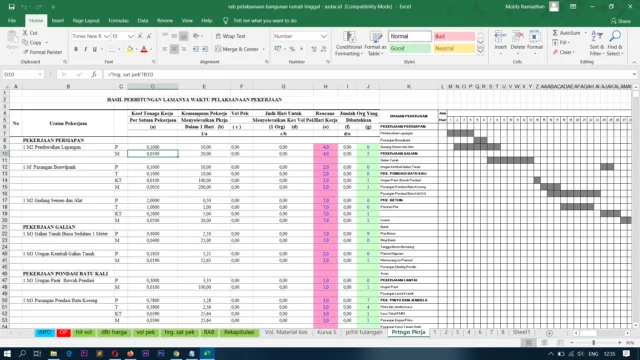The height and width of the screenshot is (360, 640).
Task: Open the Merge & Center dropdown arrow
Action: pos(263,49)
